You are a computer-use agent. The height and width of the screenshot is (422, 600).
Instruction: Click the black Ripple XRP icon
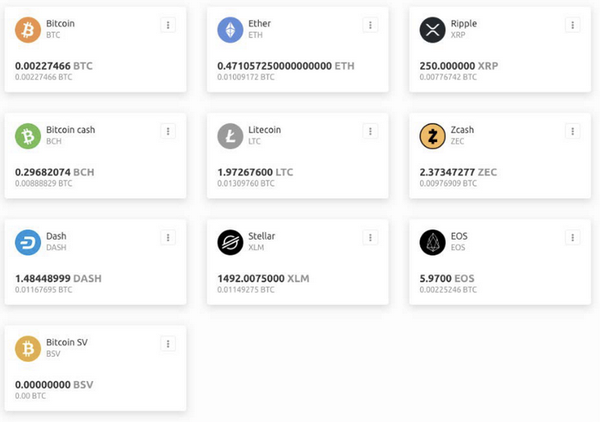[x=432, y=30]
